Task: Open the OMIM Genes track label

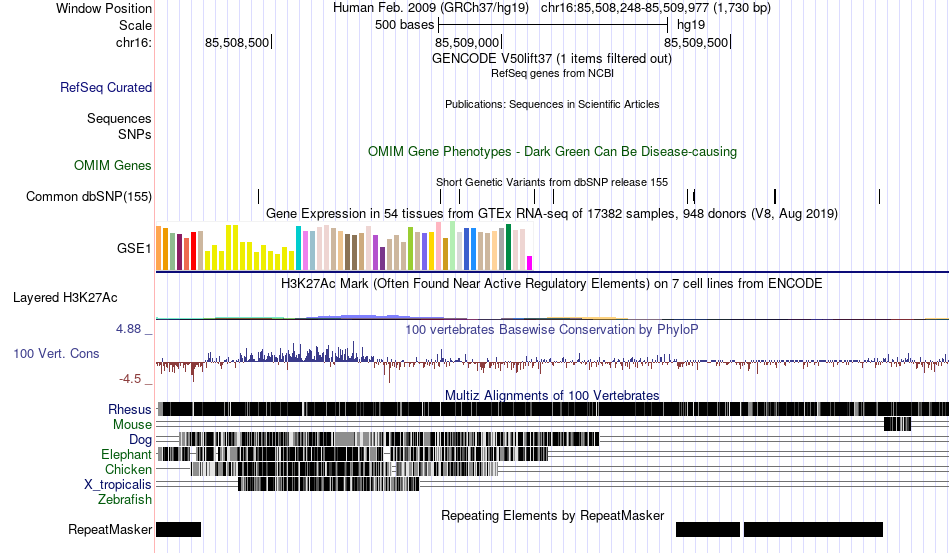Action: click(113, 165)
